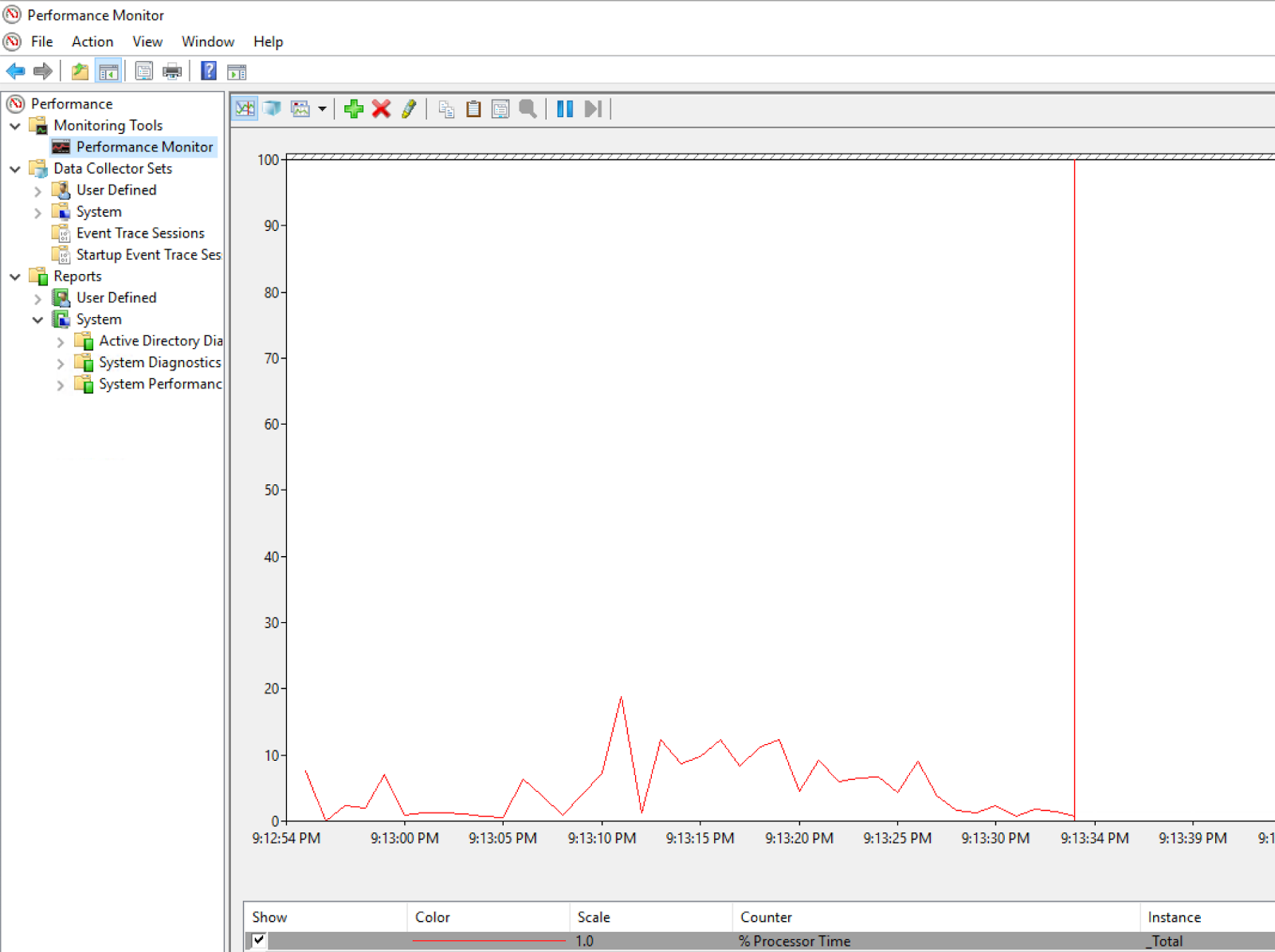Collapse the Data Collector Sets node
The height and width of the screenshot is (952, 1275).
[x=15, y=169]
